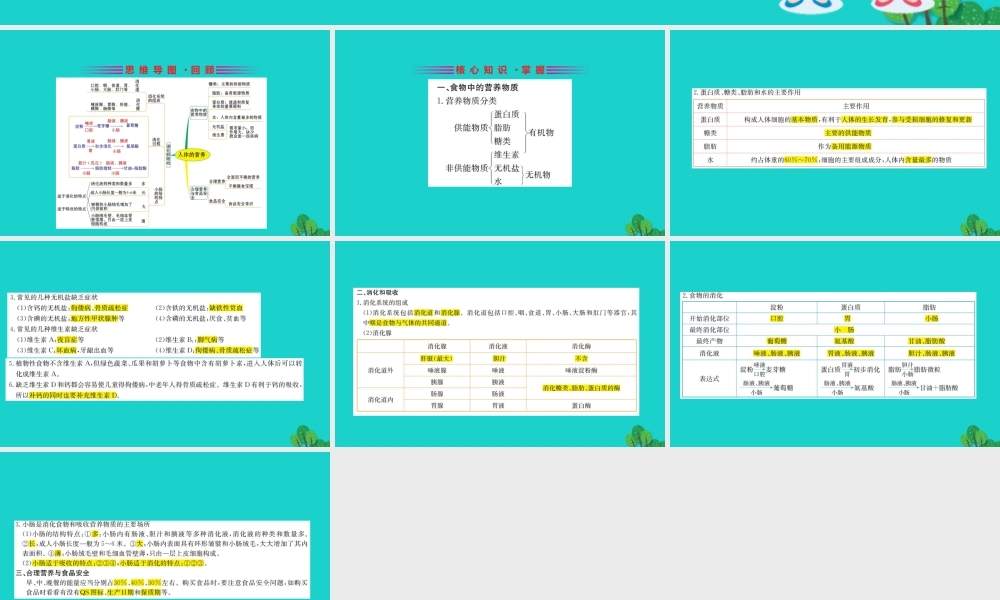Click the tree decoration on the 核心知识 slide
1000x600 pixels.
point(645,224)
